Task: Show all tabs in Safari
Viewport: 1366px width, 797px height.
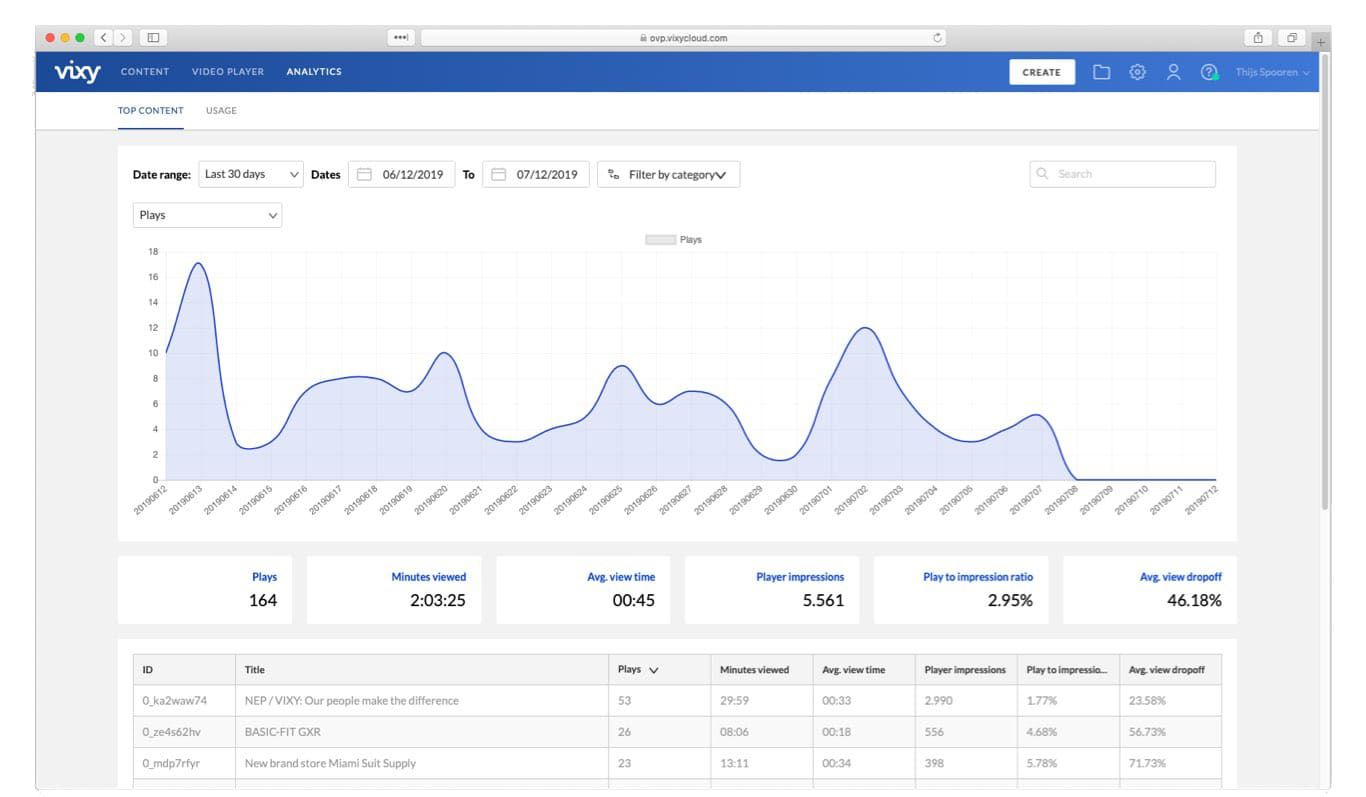Action: click(x=1292, y=38)
